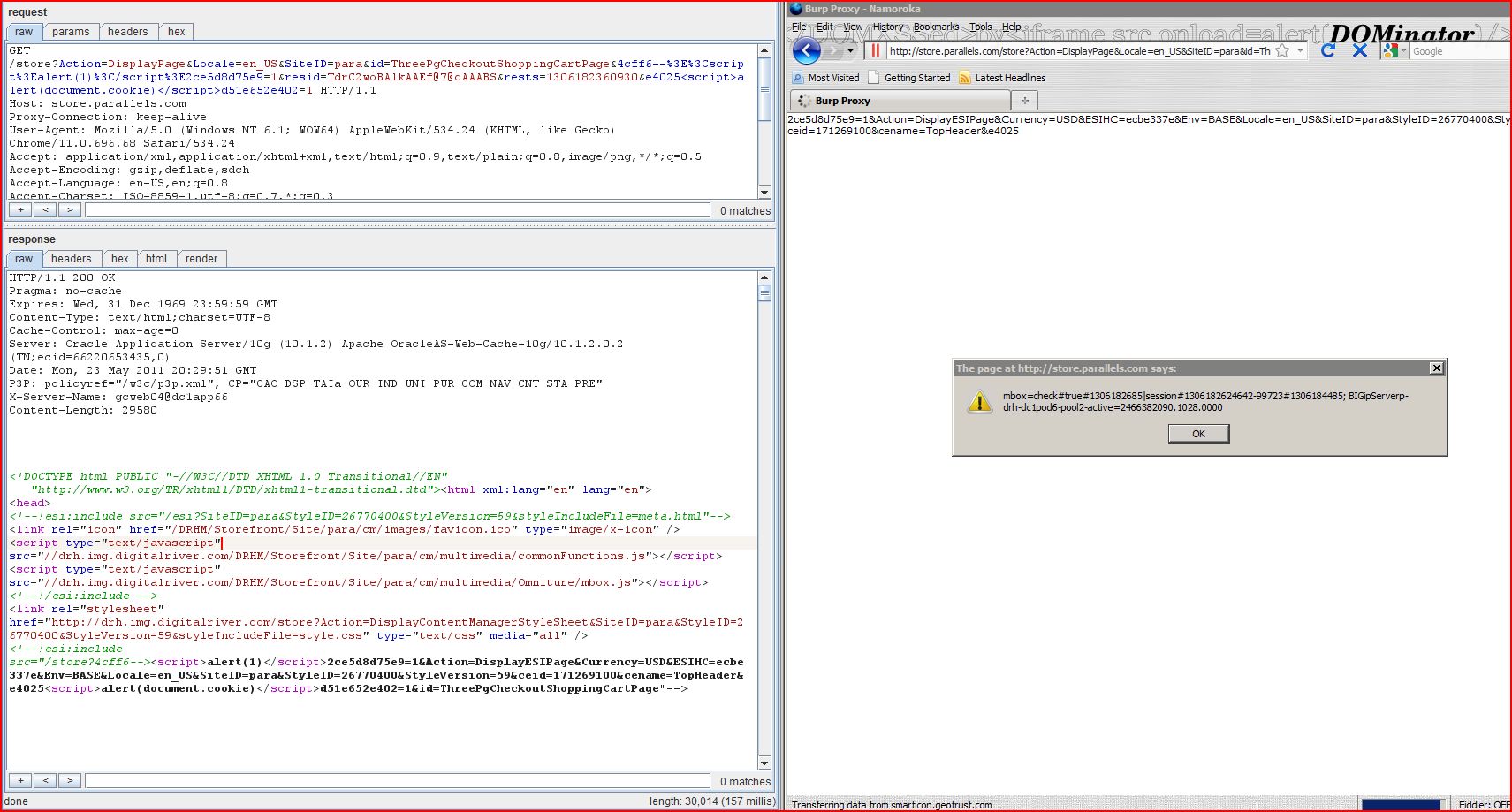Go back in the Namoroka browser
The height and width of the screenshot is (812, 1512).
pyautogui.click(x=806, y=50)
